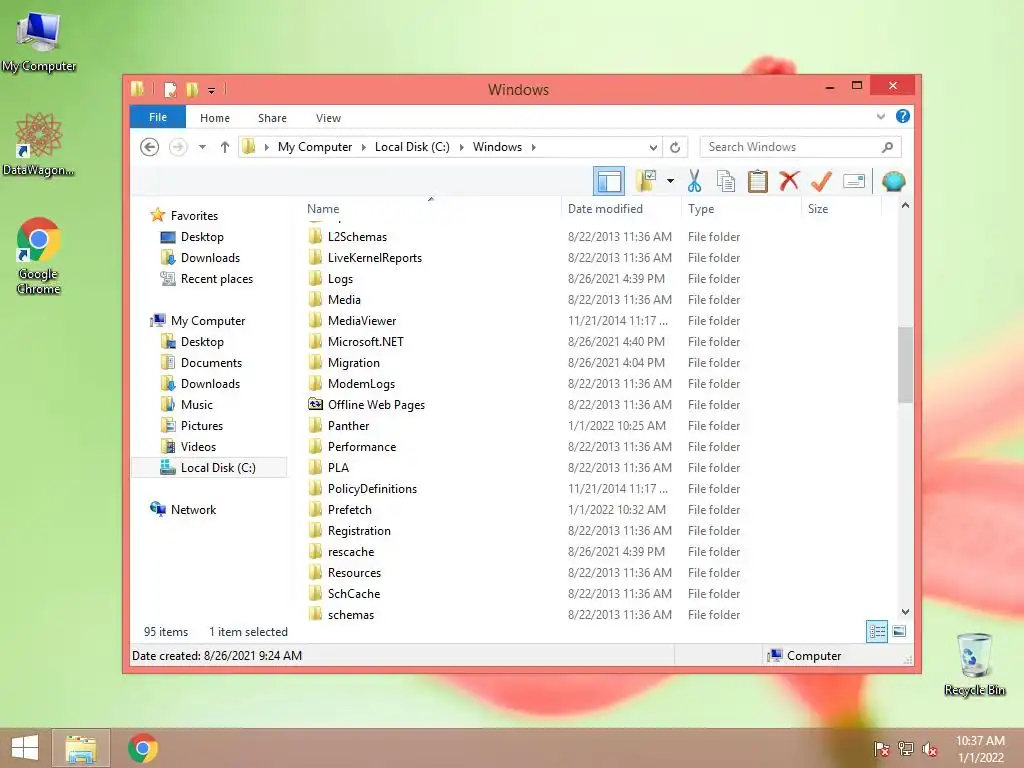Image resolution: width=1024 pixels, height=768 pixels.
Task: Open the recent locations dropdown arrow
Action: (202, 147)
